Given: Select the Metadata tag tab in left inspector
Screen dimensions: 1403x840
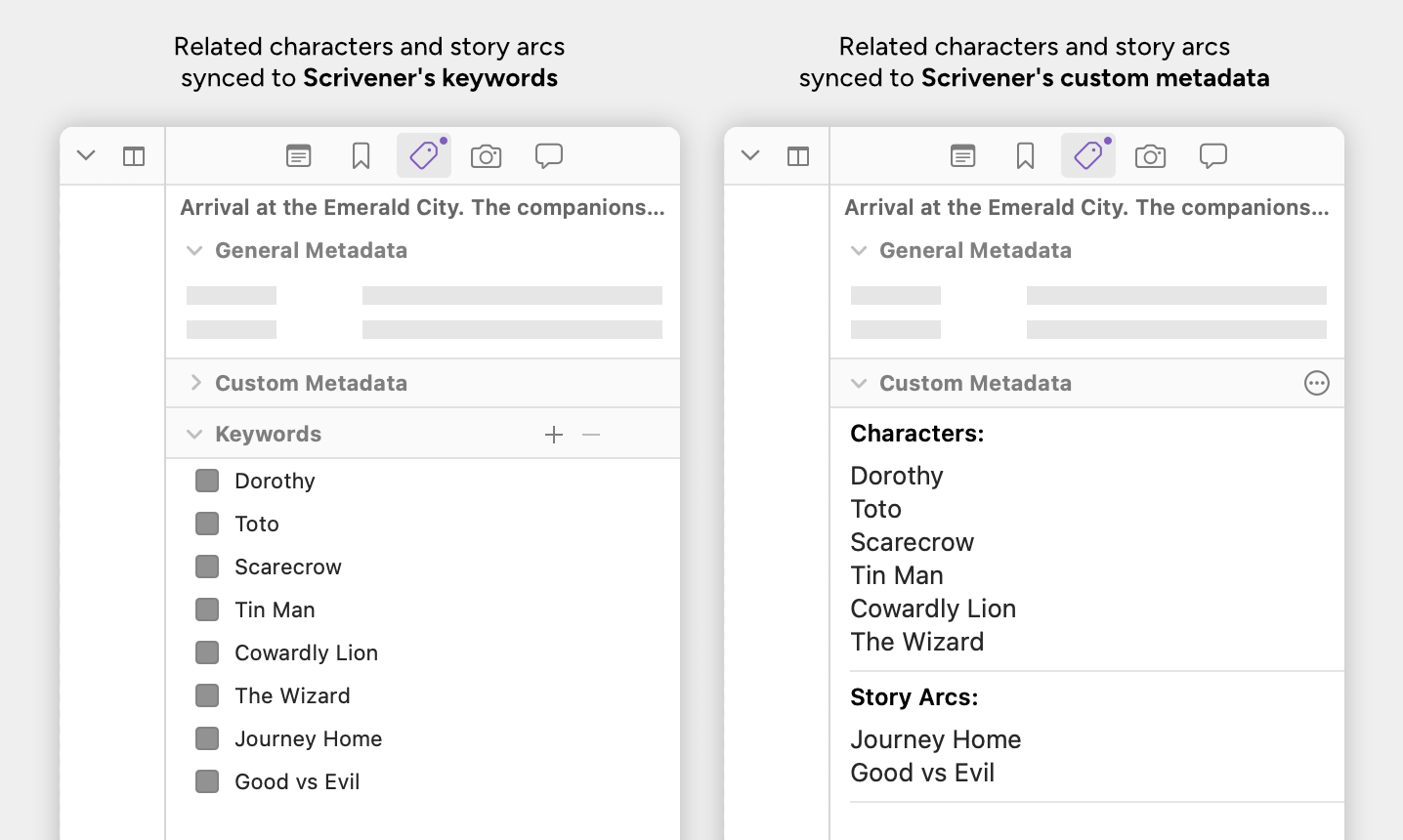Looking at the screenshot, I should pos(424,156).
